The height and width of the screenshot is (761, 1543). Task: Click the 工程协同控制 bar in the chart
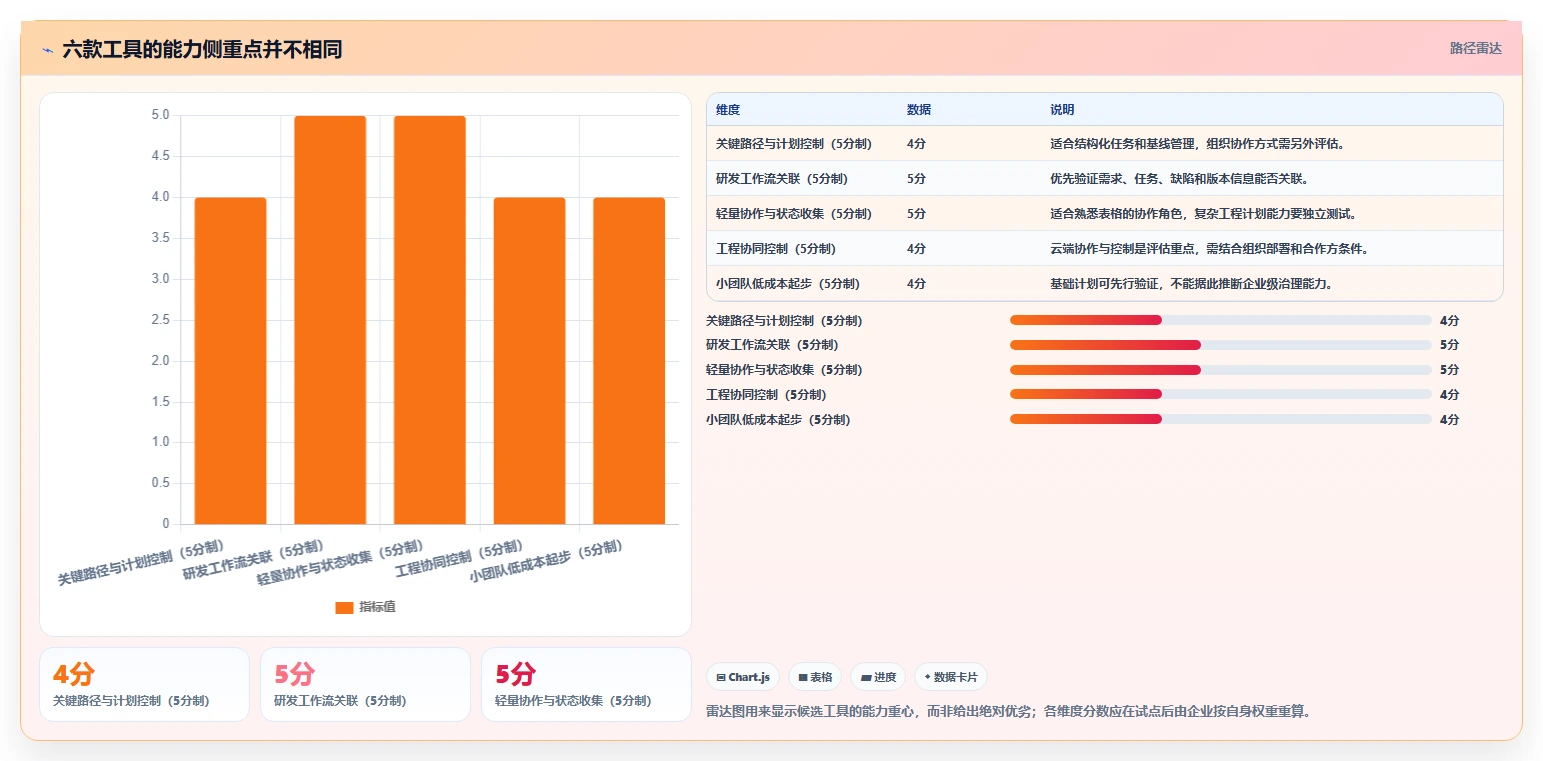pos(530,361)
